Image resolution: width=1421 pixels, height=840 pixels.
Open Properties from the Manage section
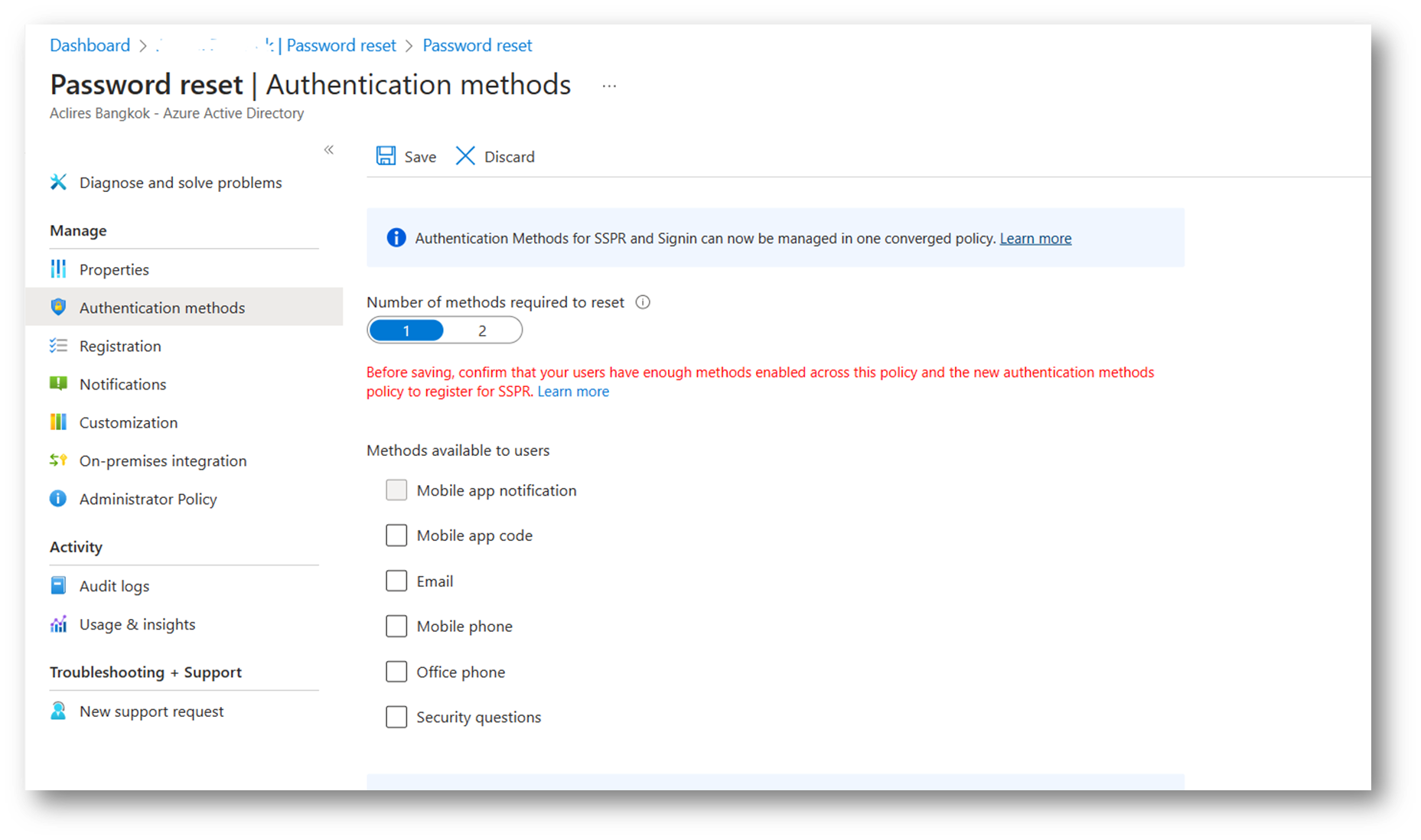pyautogui.click(x=114, y=269)
